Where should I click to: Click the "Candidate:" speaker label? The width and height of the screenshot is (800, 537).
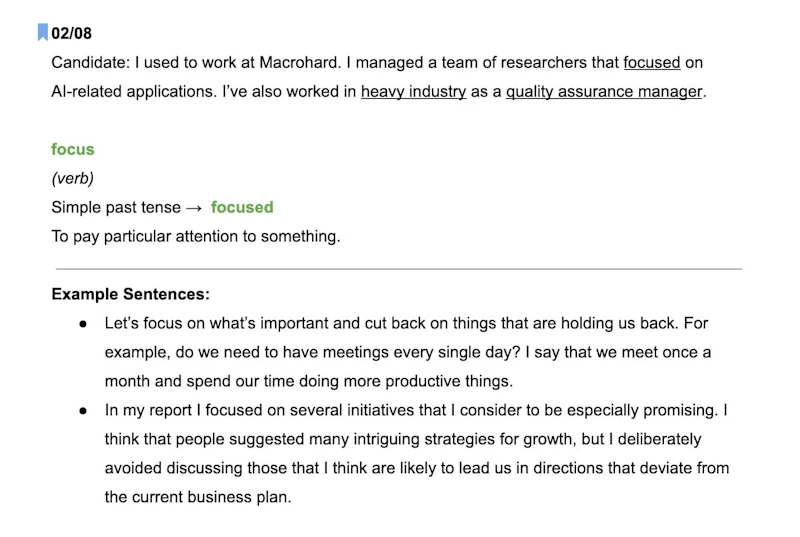(91, 62)
